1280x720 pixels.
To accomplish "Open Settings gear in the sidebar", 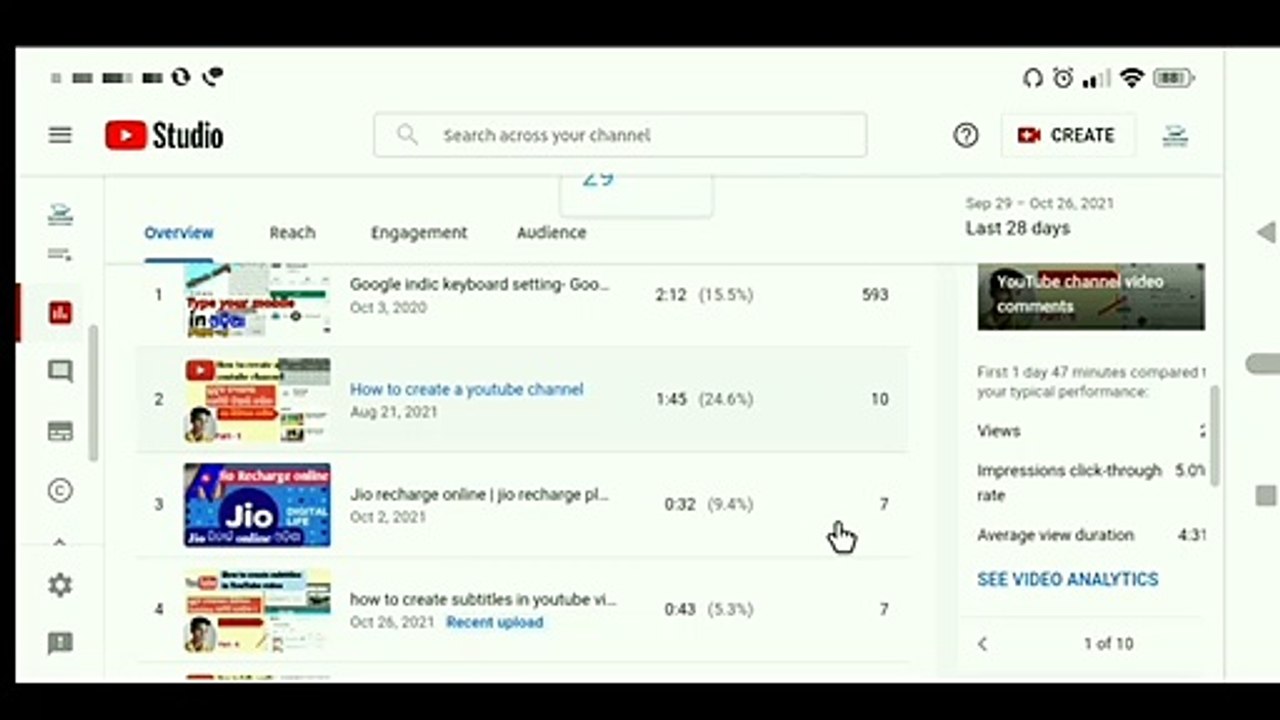I will [x=60, y=585].
